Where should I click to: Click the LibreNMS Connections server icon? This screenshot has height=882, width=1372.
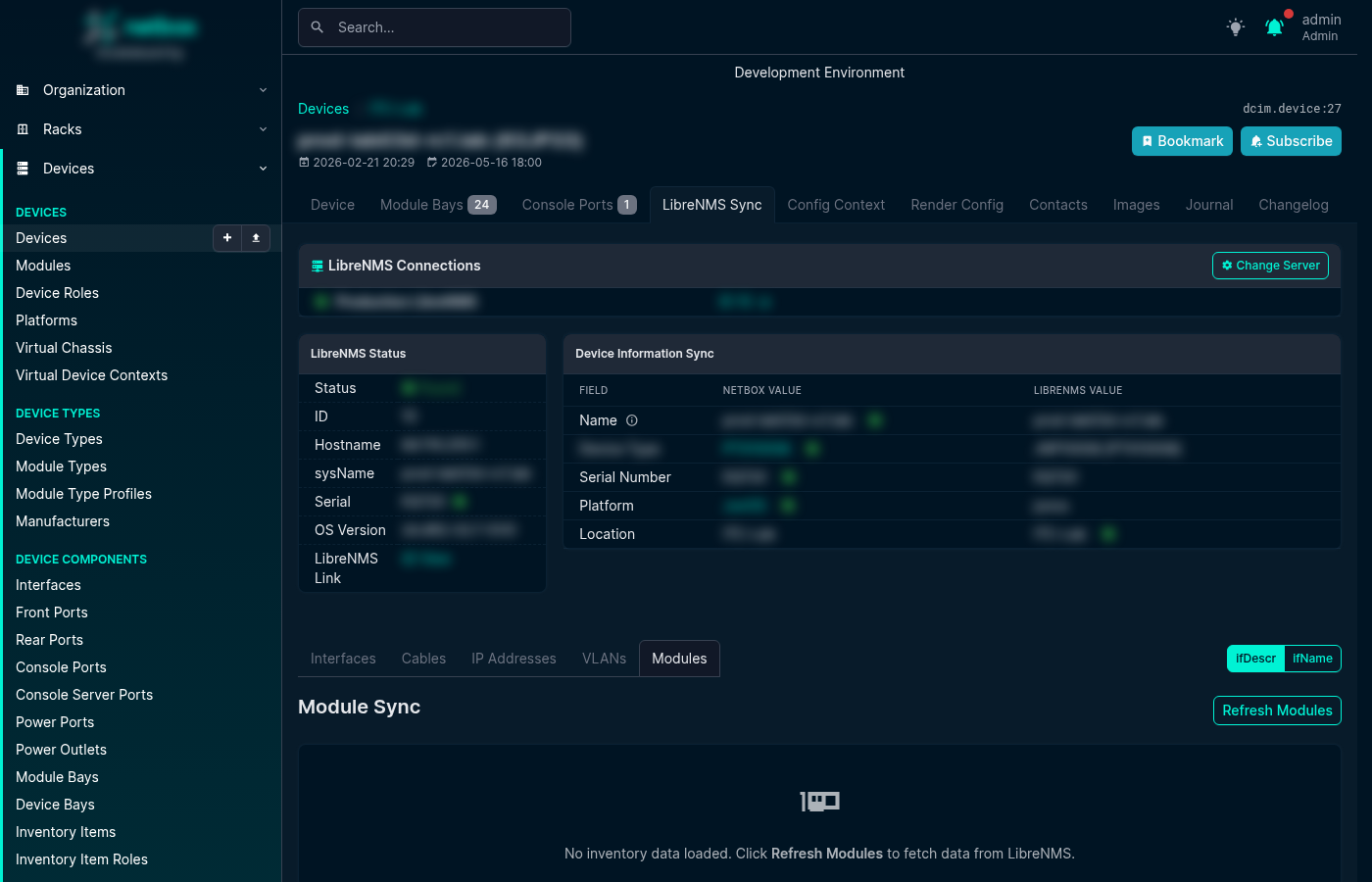318,266
